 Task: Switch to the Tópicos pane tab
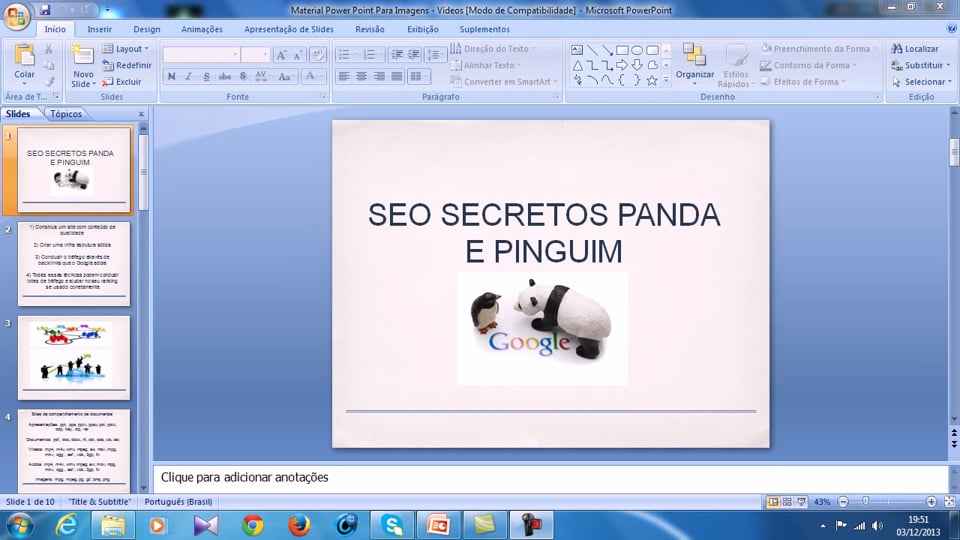tap(66, 114)
